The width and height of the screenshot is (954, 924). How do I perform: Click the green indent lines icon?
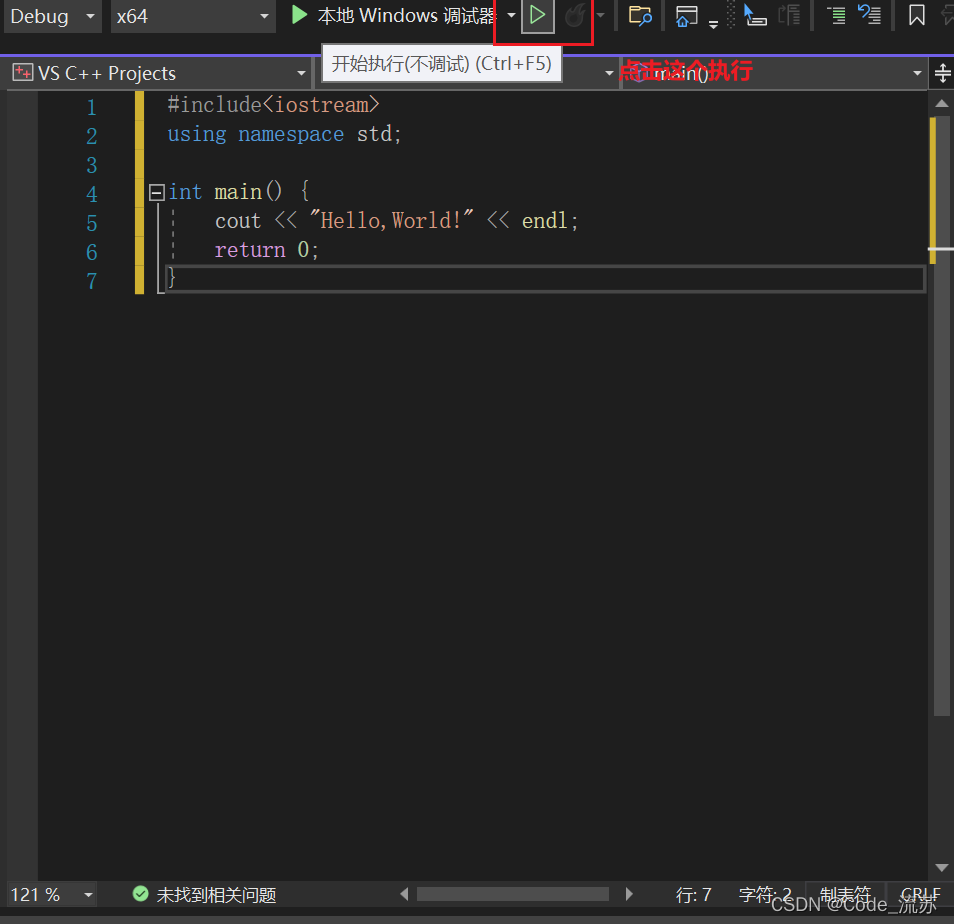(x=837, y=15)
